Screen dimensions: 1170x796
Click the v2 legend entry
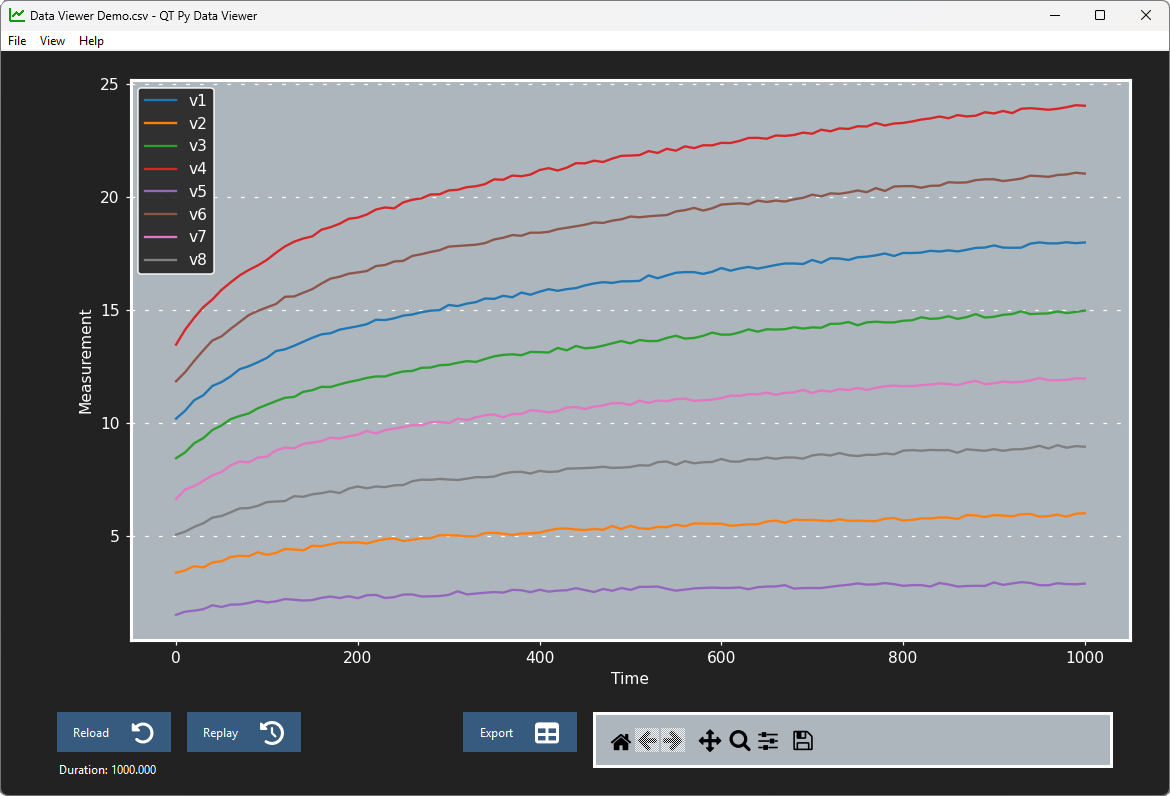[175, 123]
